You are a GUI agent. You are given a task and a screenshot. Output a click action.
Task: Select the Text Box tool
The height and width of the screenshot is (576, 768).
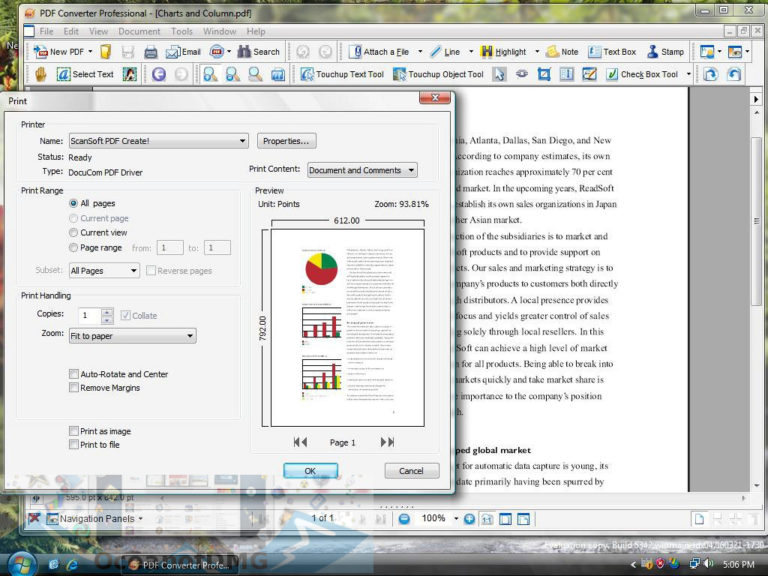pyautogui.click(x=612, y=51)
